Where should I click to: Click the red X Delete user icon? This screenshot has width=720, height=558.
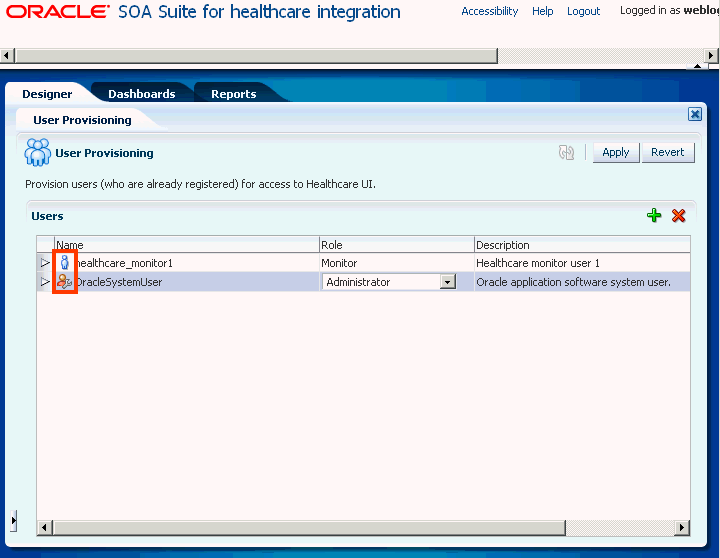coord(678,215)
